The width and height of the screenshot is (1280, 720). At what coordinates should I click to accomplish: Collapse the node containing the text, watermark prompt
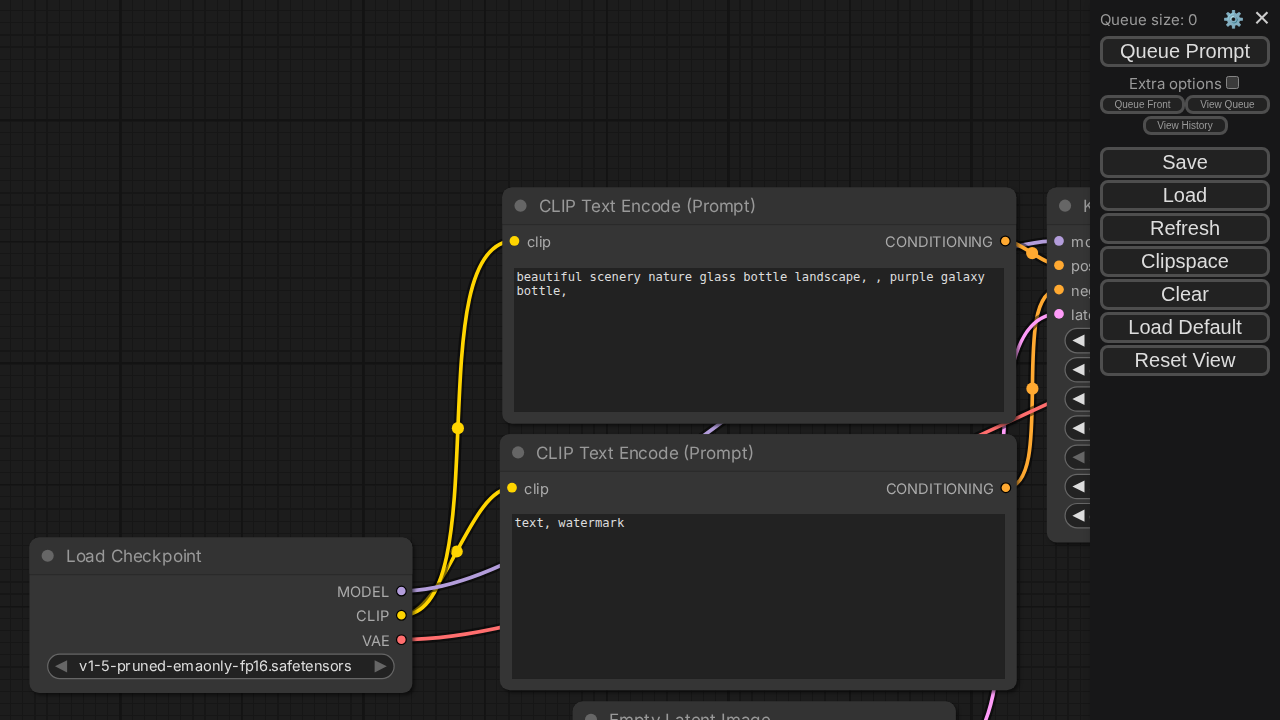[x=518, y=453]
